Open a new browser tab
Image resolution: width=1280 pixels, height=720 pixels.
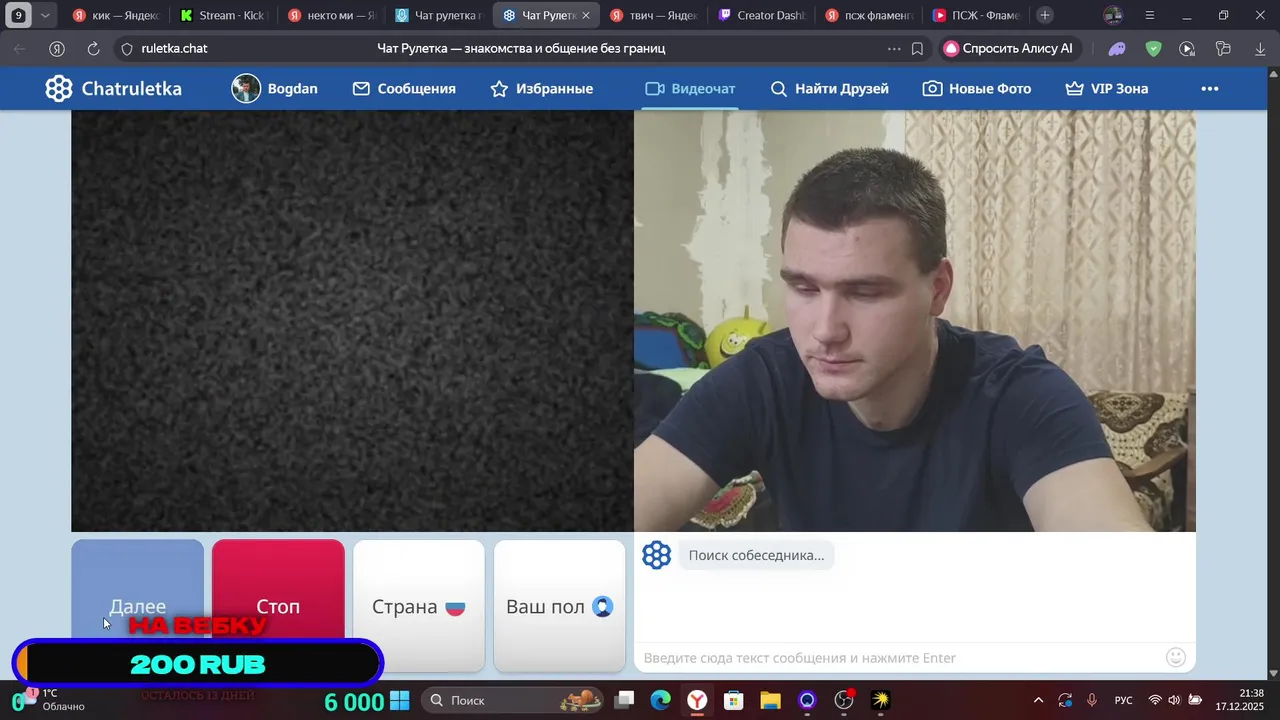(1045, 15)
